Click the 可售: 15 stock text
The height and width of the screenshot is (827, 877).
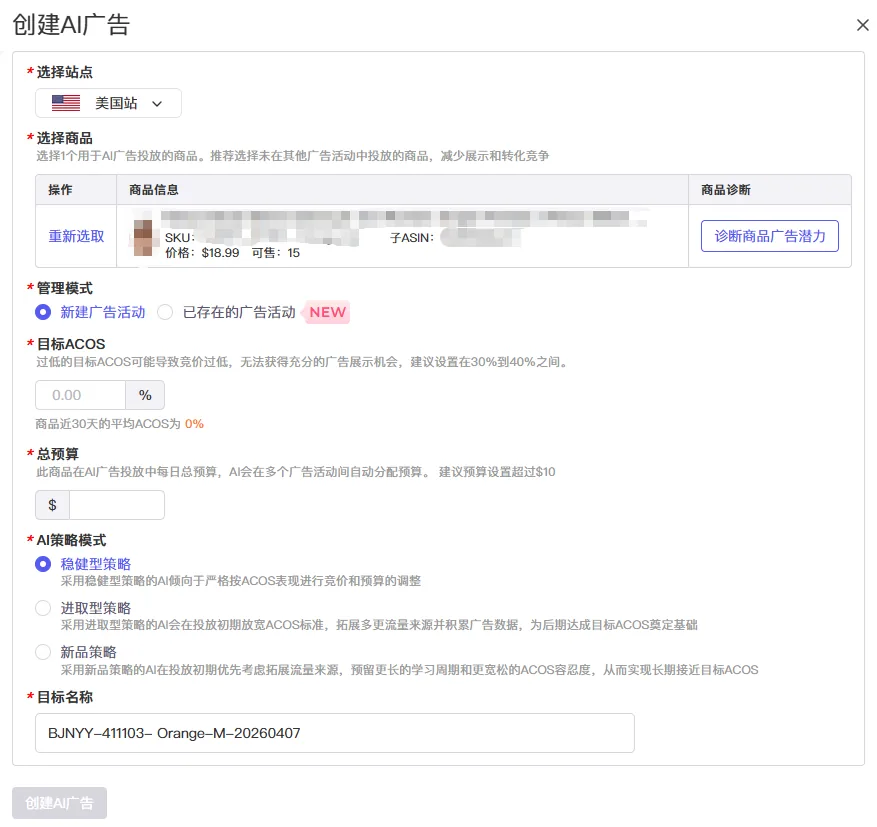pos(276,253)
